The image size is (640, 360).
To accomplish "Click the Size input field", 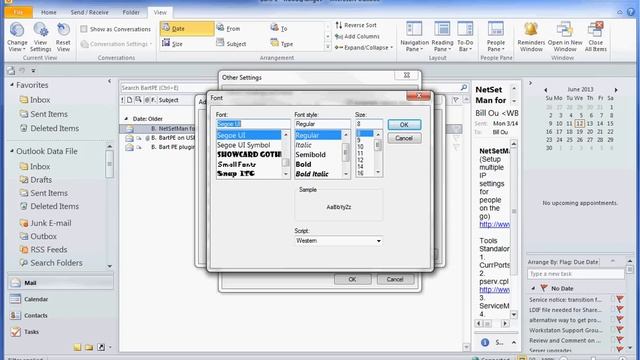I will tap(369, 124).
